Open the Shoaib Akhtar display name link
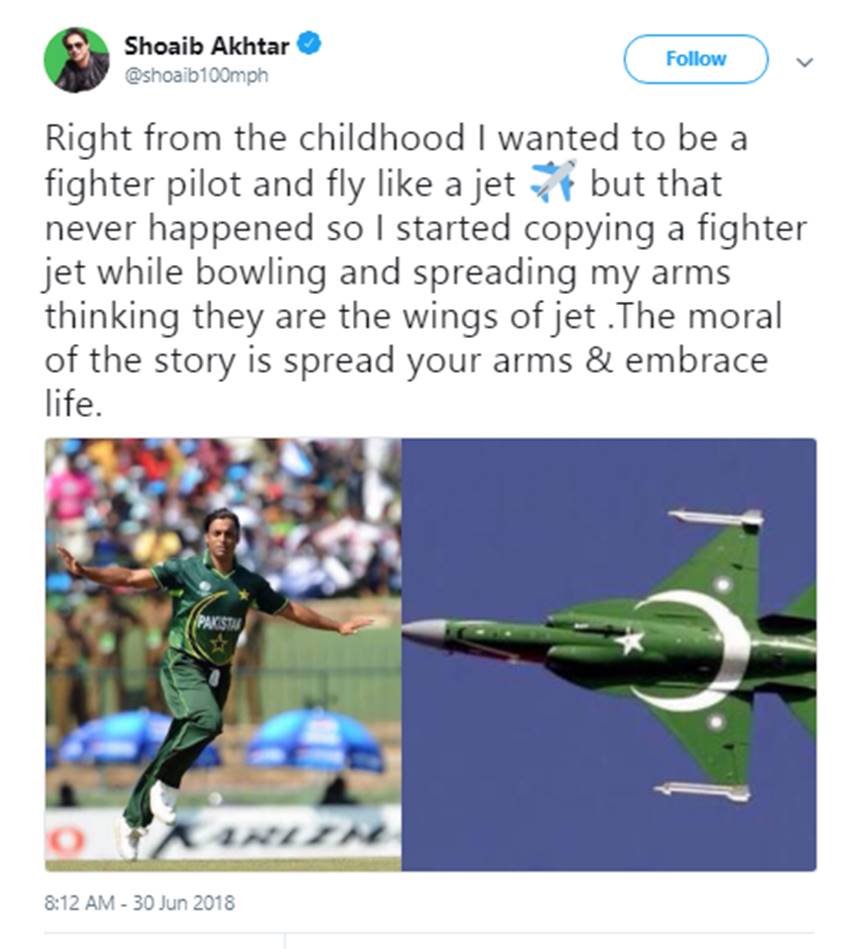The image size is (850, 949). 207,46
